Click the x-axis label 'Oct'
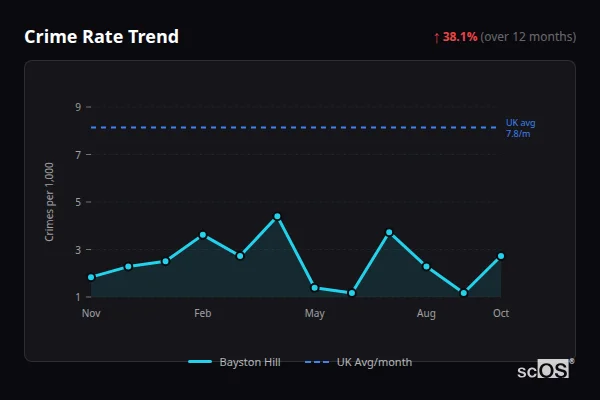600x400 pixels. 501,313
